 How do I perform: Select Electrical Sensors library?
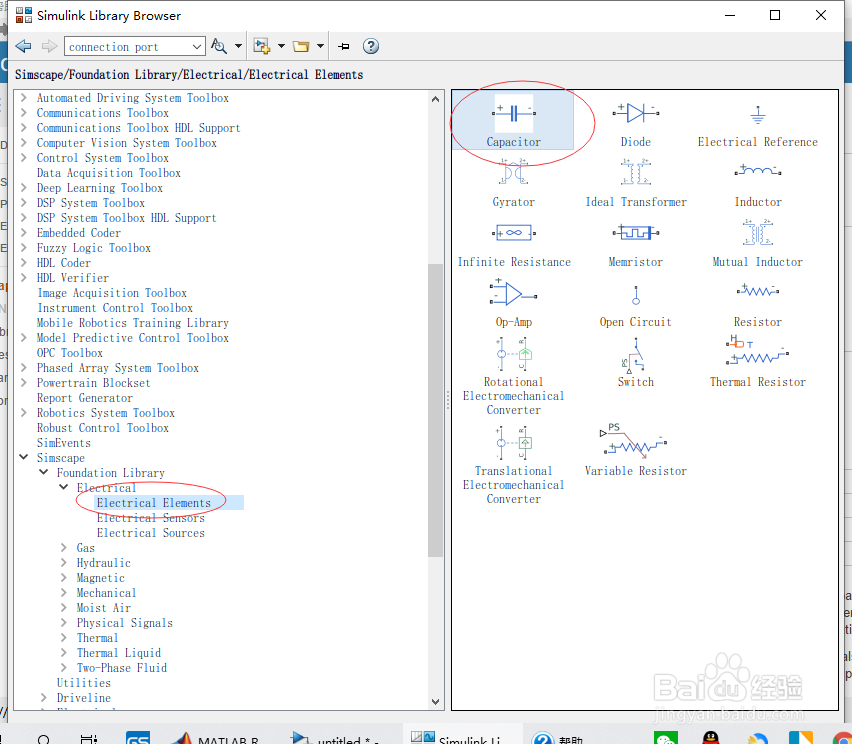click(x=151, y=518)
